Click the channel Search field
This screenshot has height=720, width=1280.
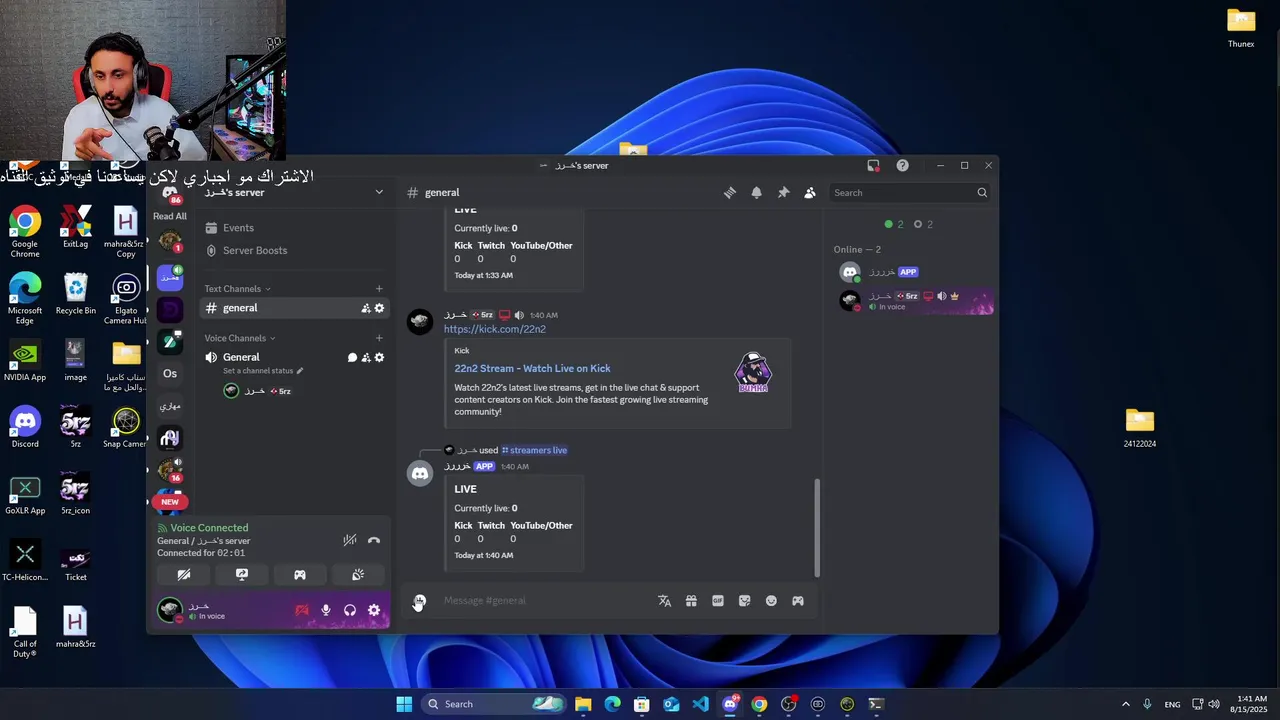910,193
